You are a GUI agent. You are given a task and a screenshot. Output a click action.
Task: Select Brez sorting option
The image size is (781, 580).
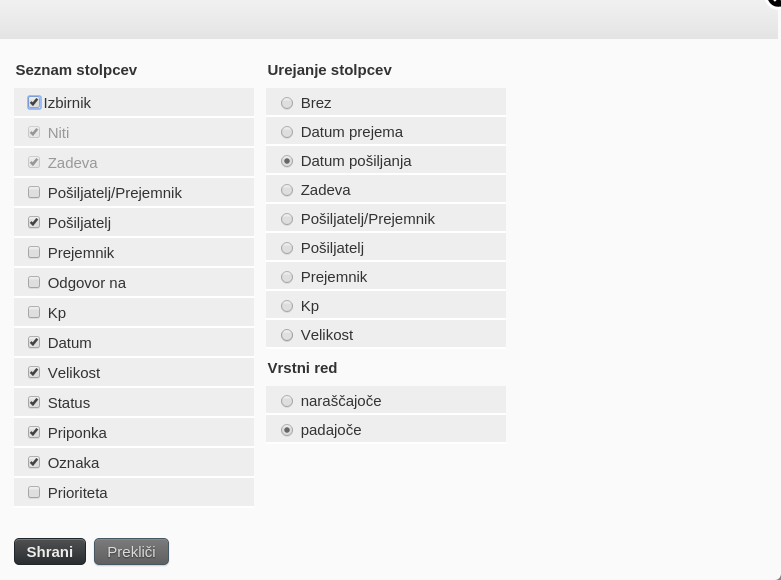pos(287,103)
